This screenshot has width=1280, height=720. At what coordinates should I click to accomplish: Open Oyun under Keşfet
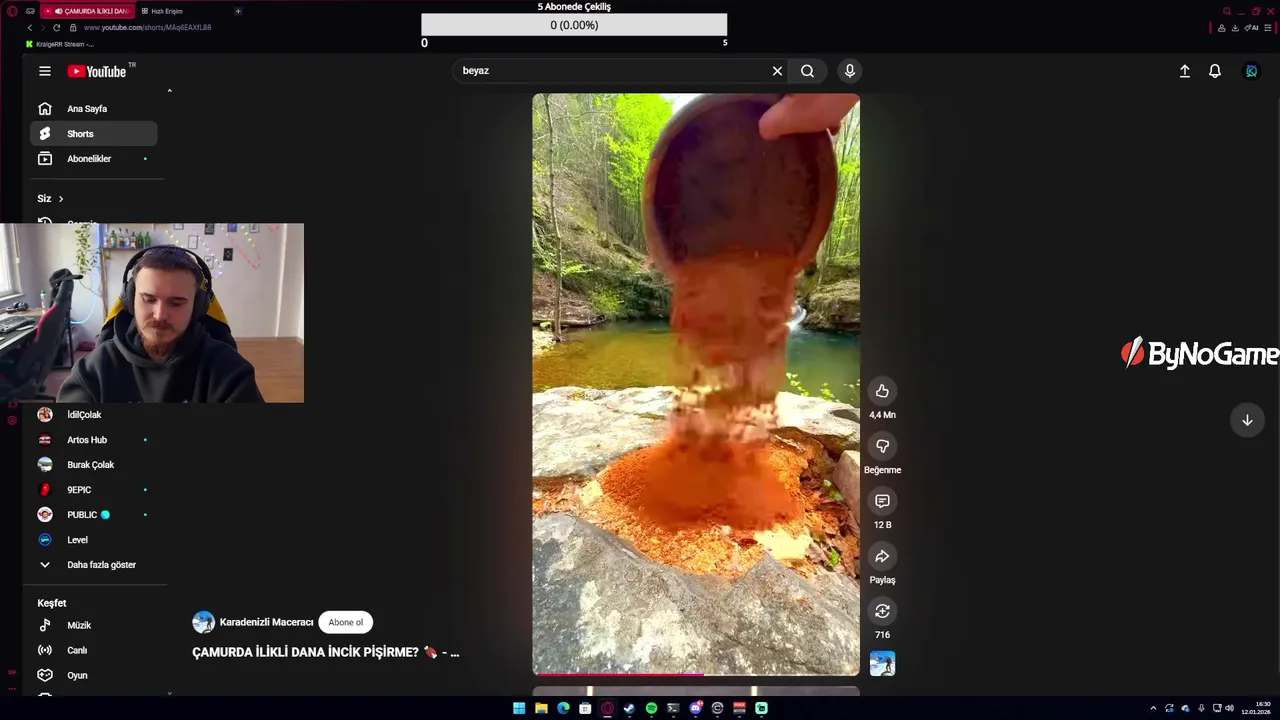(94, 675)
